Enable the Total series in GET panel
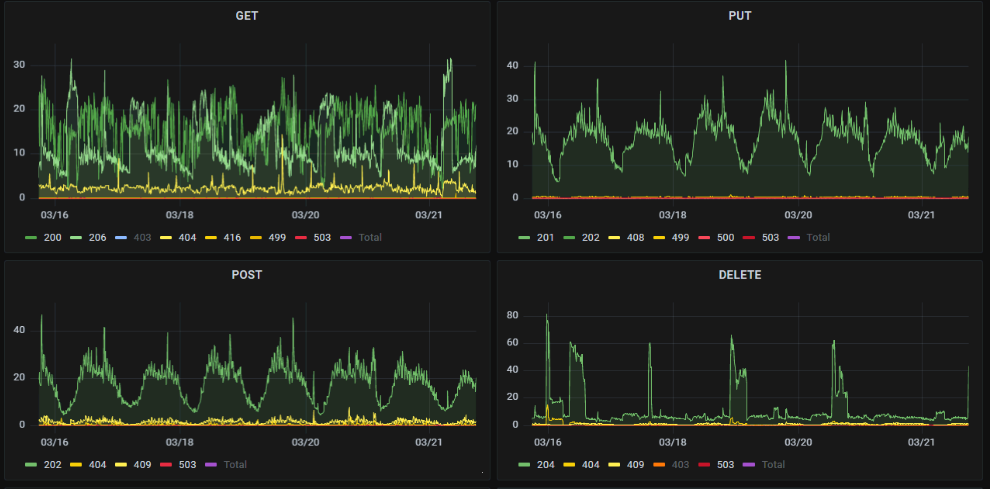This screenshot has width=990, height=489. click(370, 238)
